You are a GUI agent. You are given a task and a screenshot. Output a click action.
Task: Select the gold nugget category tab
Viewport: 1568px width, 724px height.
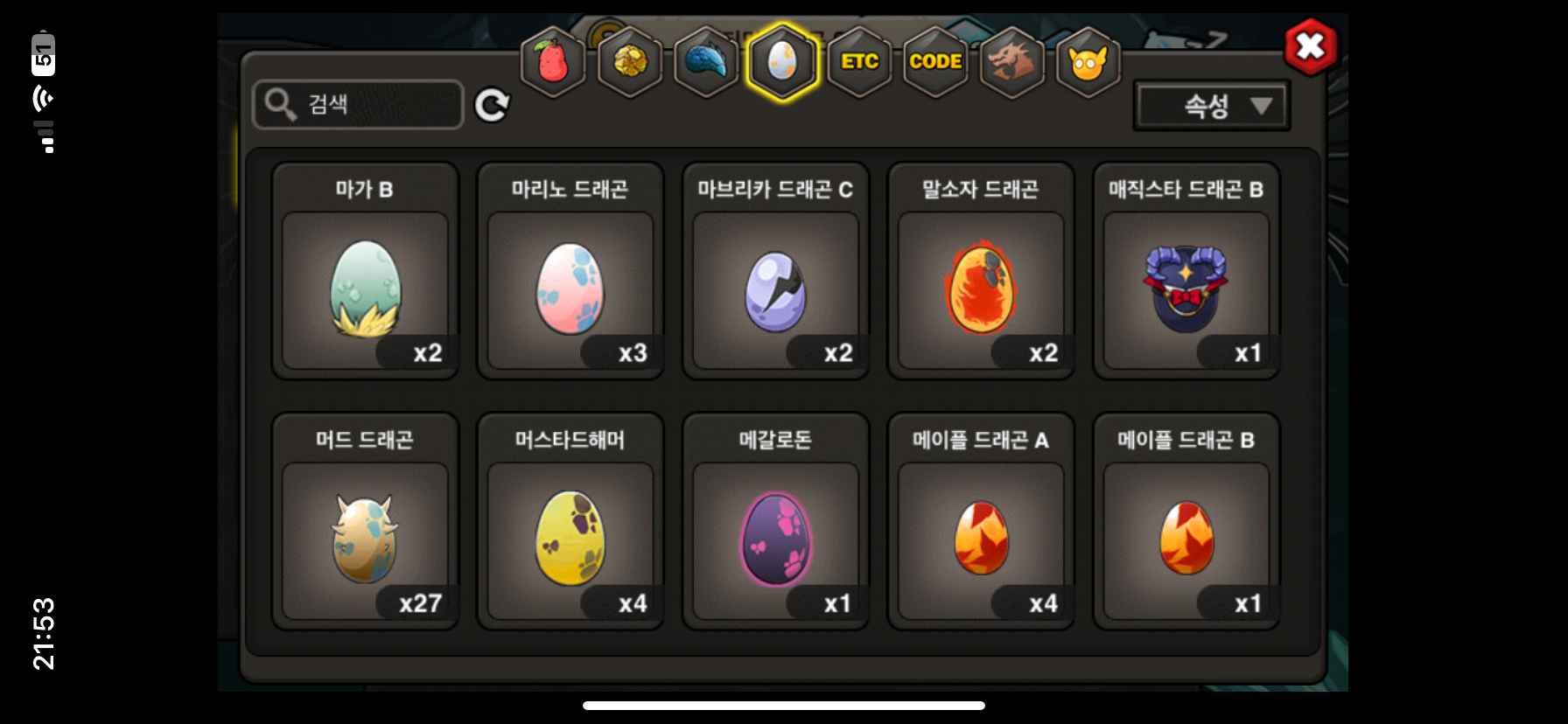629,62
